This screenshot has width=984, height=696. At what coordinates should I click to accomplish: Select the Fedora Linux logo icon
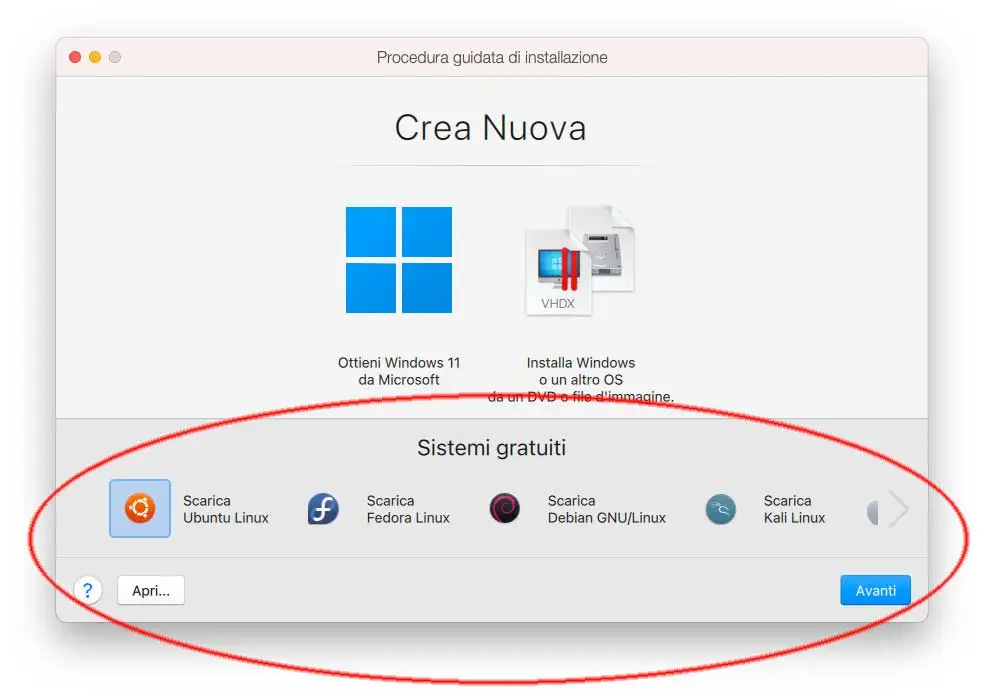coord(323,509)
